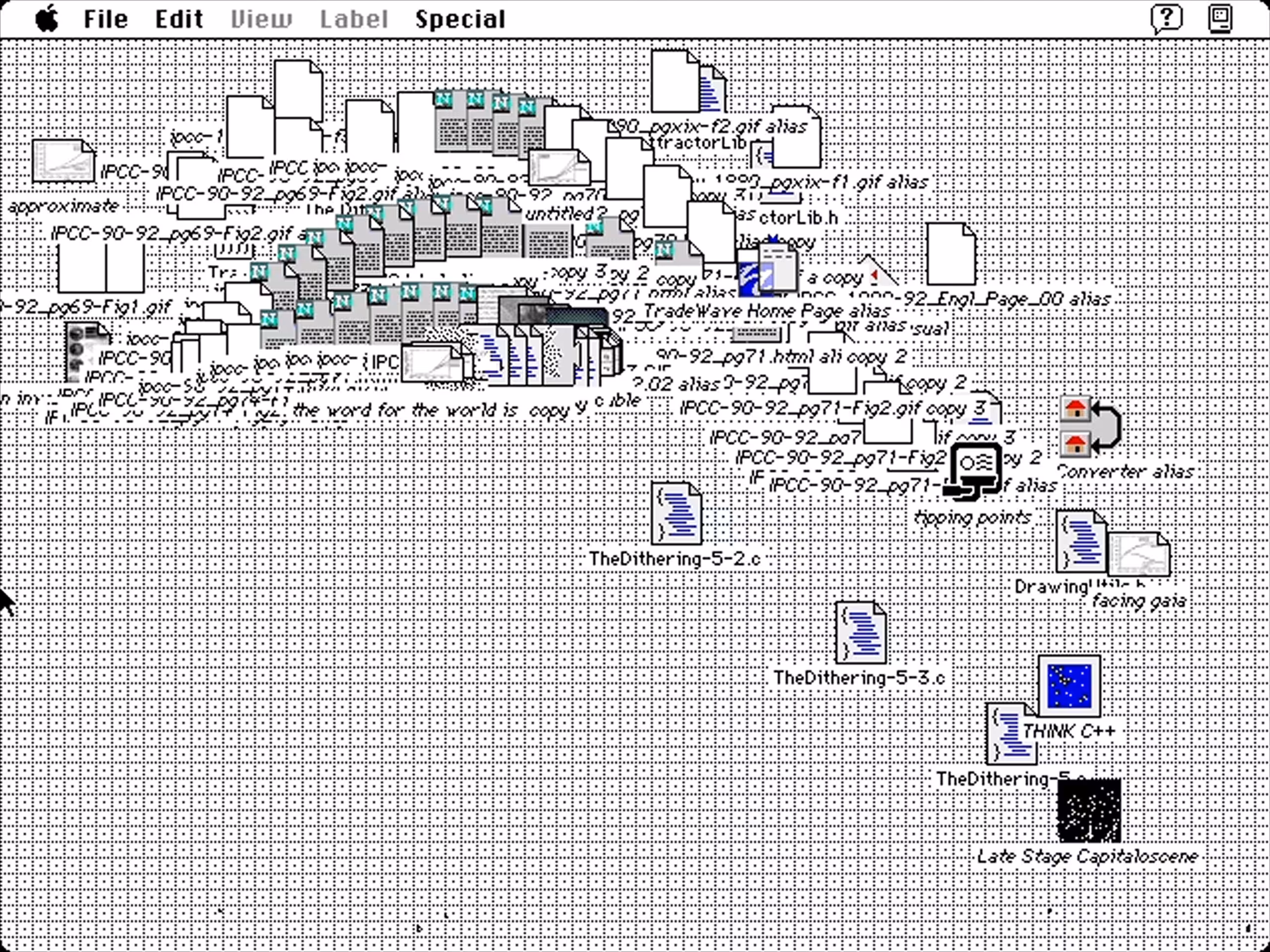Image resolution: width=1270 pixels, height=952 pixels.
Task: Open the Special menu
Action: pyautogui.click(x=460, y=19)
